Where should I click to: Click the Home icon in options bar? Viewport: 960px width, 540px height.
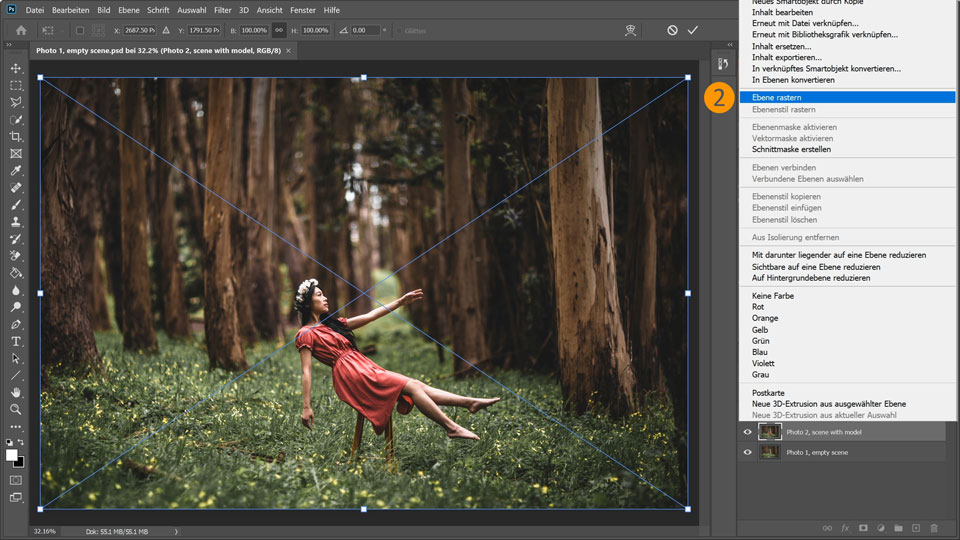tap(20, 30)
